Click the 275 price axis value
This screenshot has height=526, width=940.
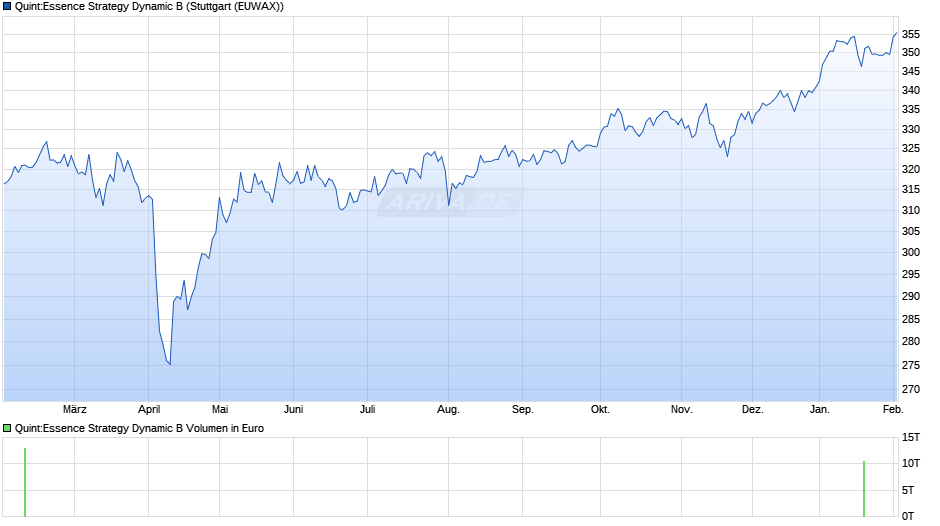click(x=911, y=365)
